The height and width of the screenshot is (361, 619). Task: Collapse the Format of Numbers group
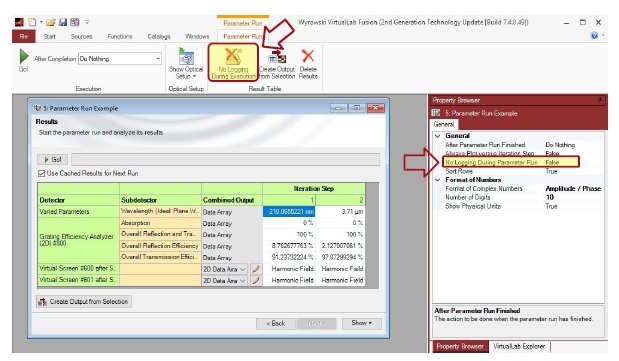(438, 180)
